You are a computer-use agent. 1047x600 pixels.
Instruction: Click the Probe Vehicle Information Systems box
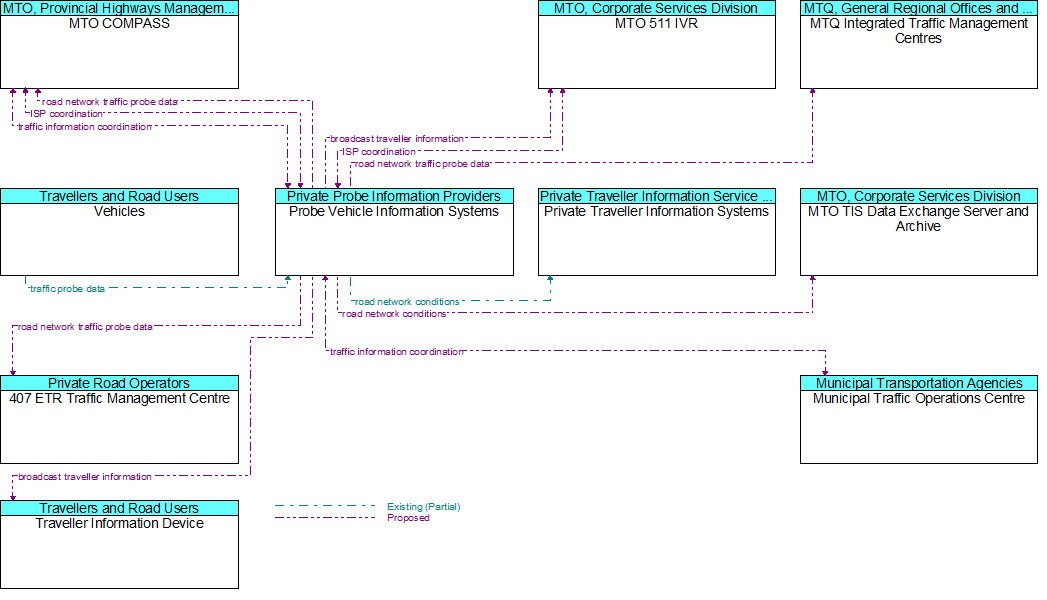click(x=395, y=232)
